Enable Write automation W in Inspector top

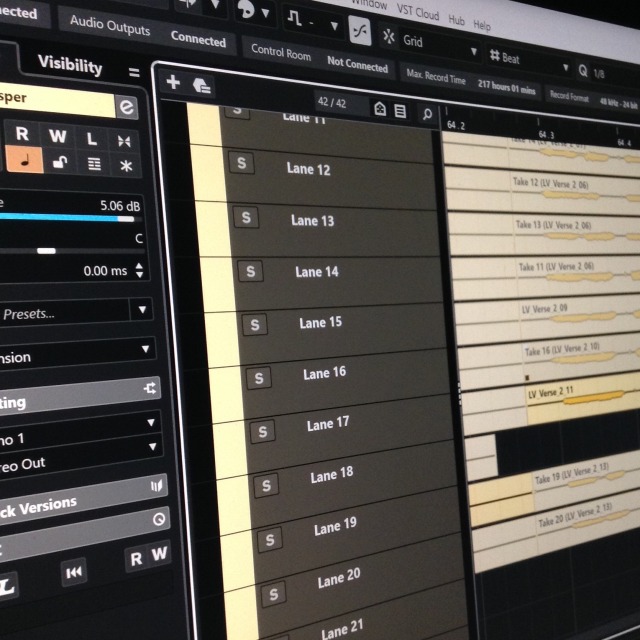pos(57,135)
